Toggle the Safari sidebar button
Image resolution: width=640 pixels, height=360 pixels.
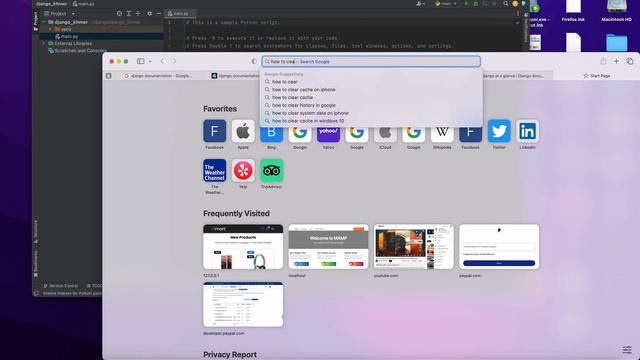click(140, 61)
